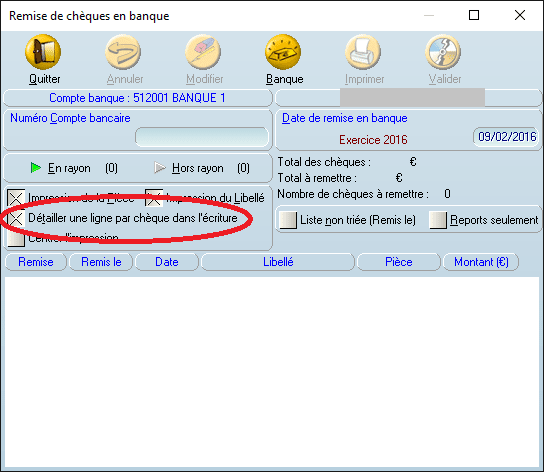Sort by the Date column header
544x472 pixels.
(x=167, y=262)
